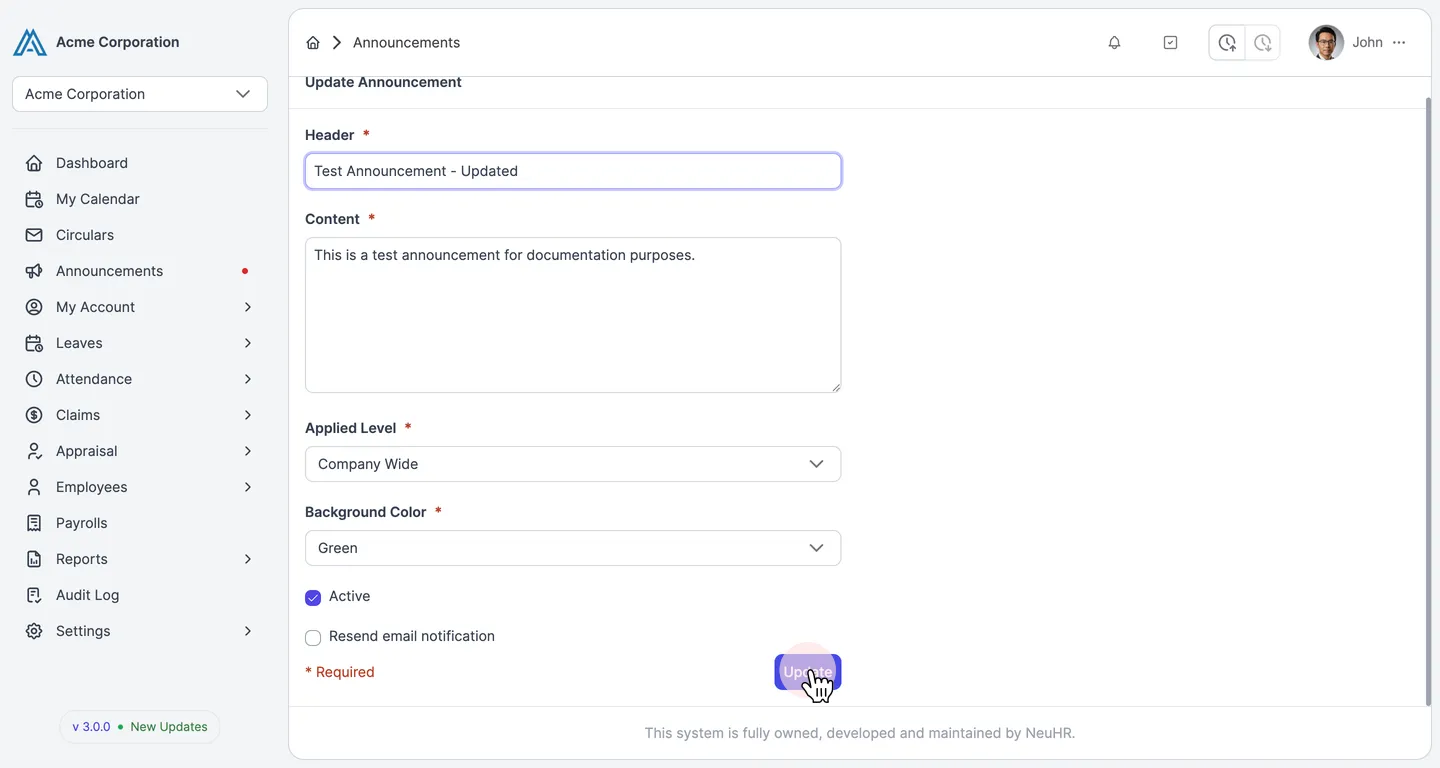Click the Announcements megaphone icon

(x=34, y=271)
